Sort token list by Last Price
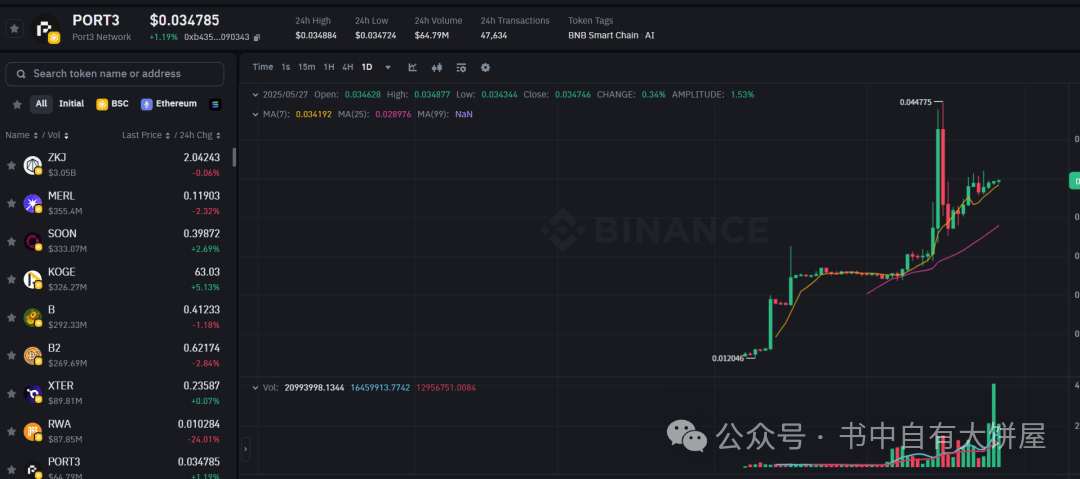The image size is (1080, 479). pyautogui.click(x=146, y=136)
